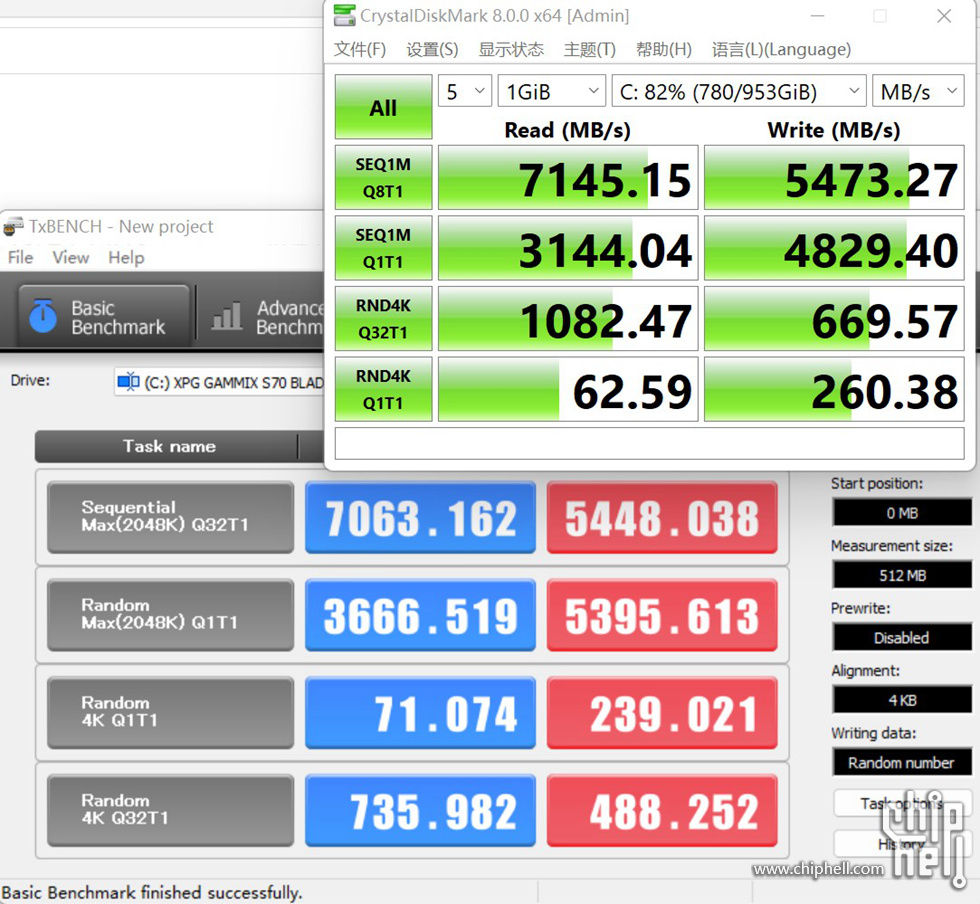Open the test count dropdown showing 5
The width and height of the screenshot is (980, 904).
pos(464,90)
